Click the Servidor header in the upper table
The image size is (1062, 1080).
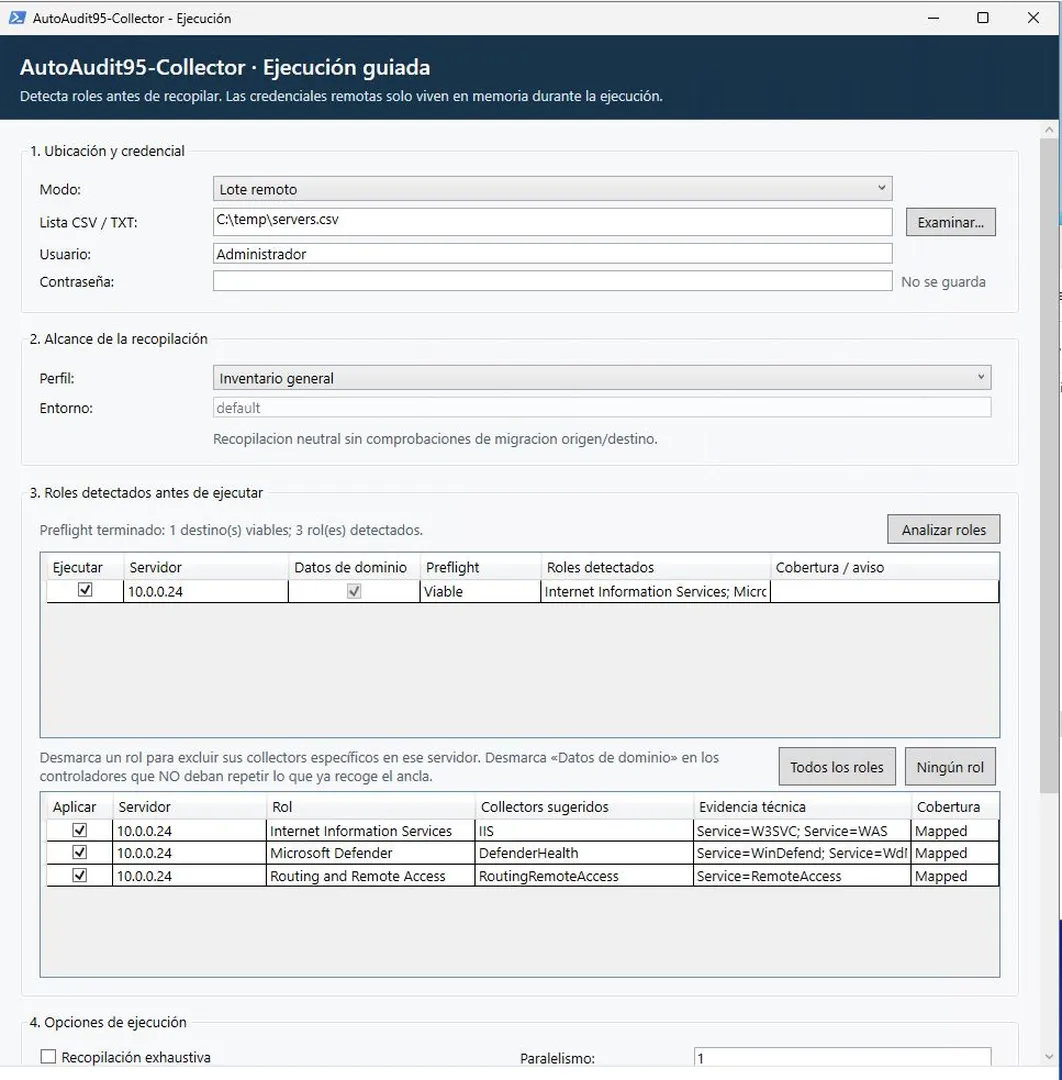tap(206, 568)
